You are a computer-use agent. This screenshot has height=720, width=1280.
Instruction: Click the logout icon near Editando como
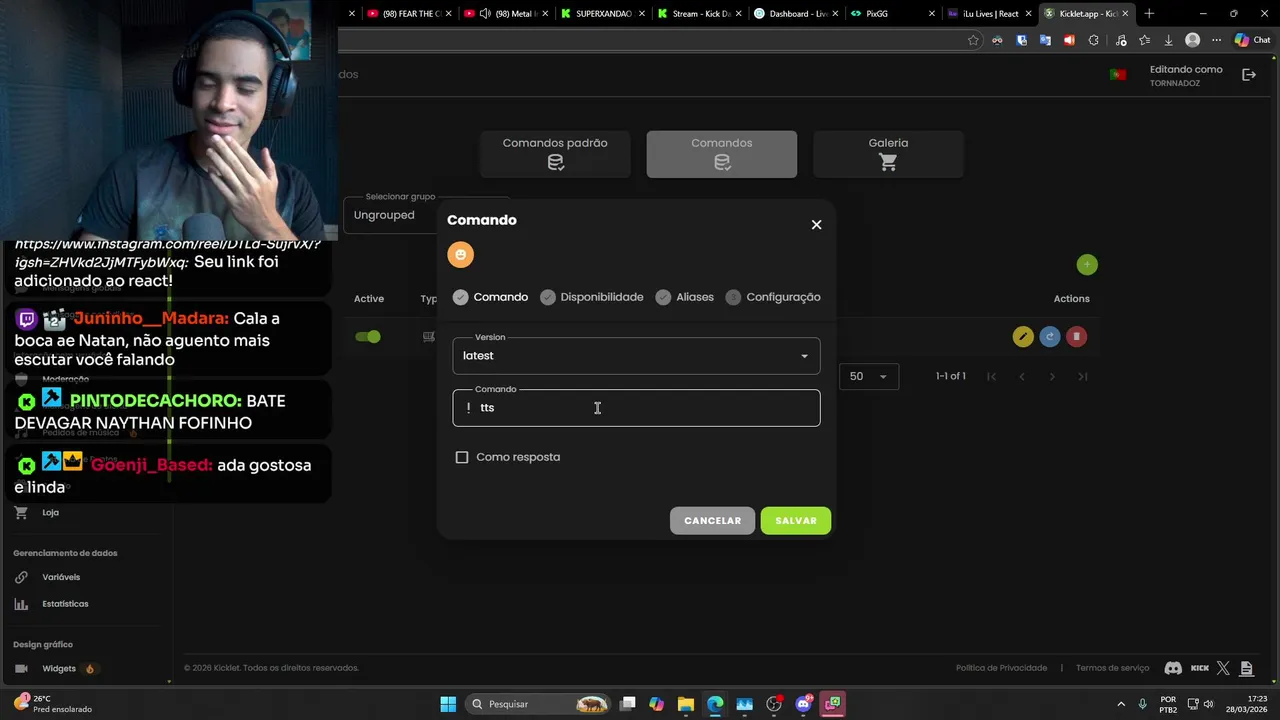(1249, 75)
